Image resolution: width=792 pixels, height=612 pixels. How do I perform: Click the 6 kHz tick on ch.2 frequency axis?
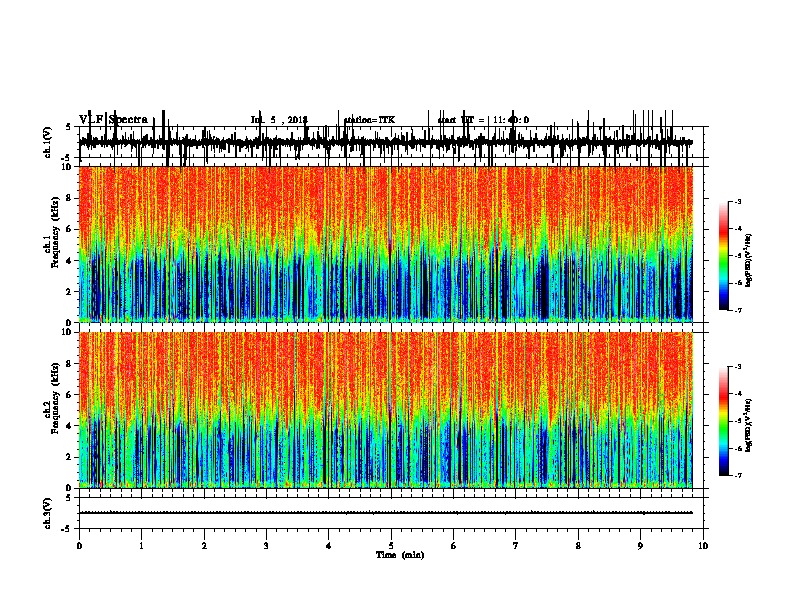70,395
